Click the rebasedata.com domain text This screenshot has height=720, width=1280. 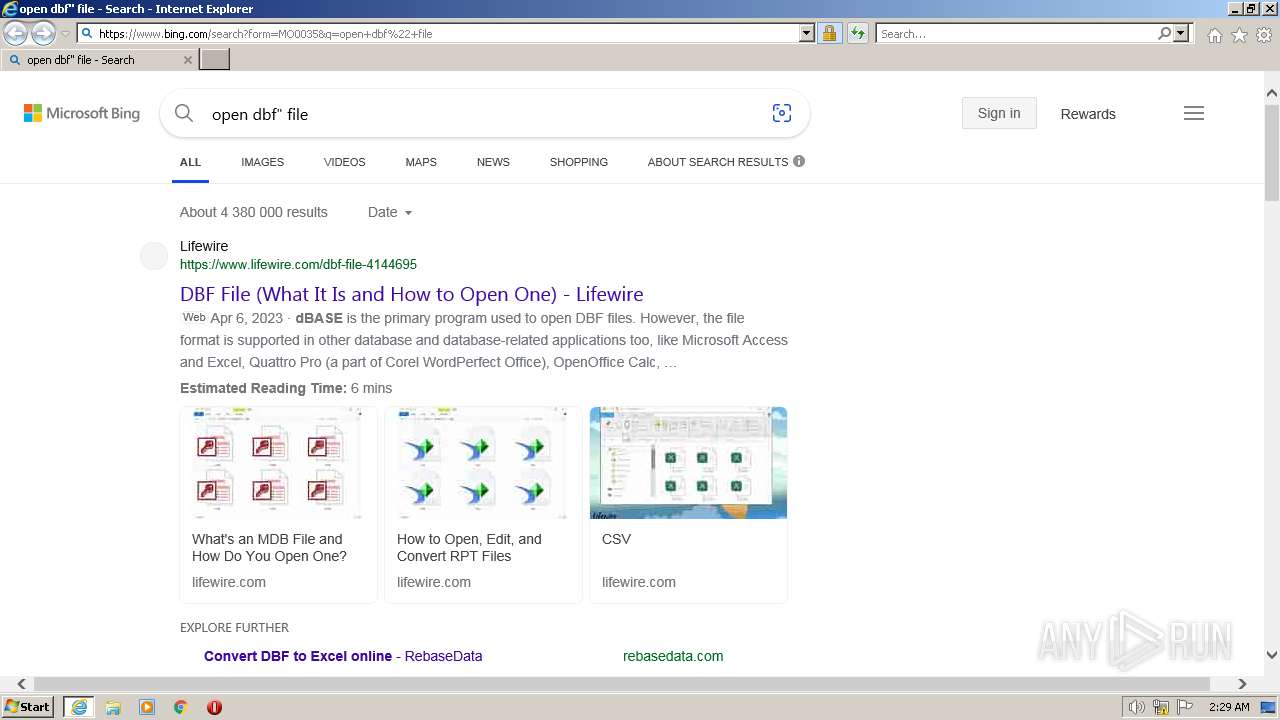tap(673, 656)
